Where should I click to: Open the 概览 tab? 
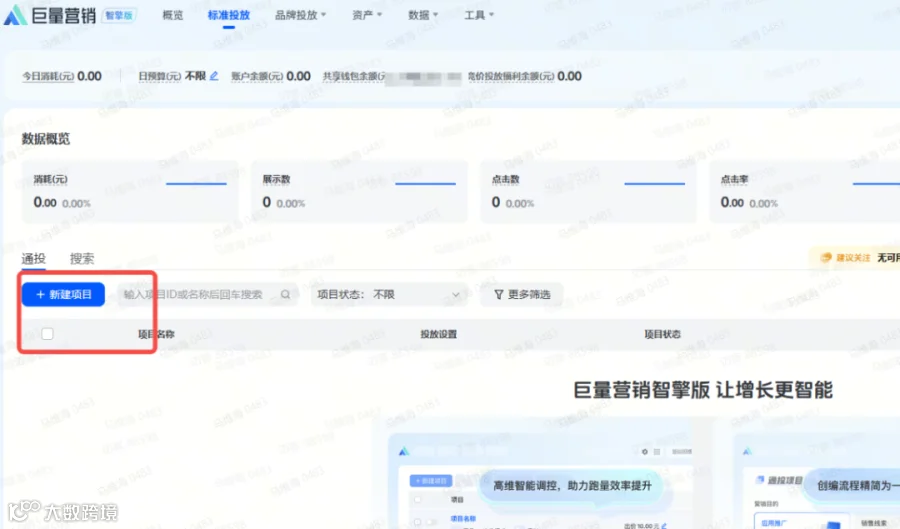click(172, 15)
